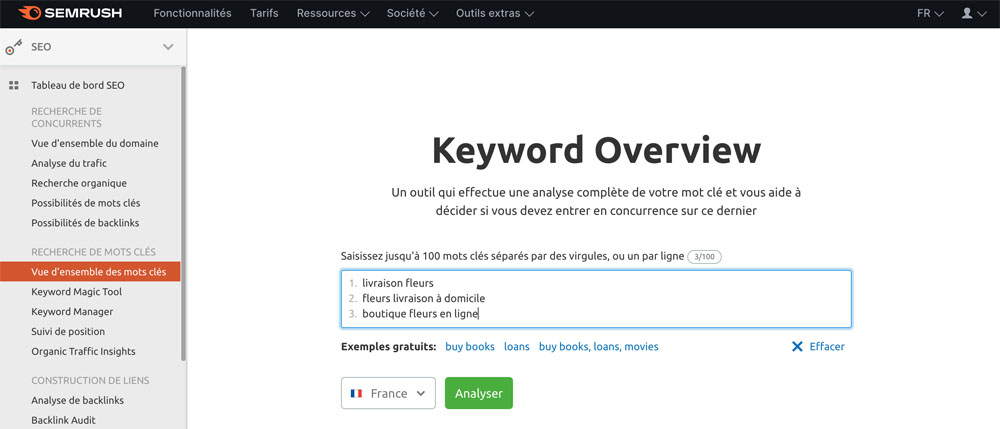Screen dimensions: 1000x429
Task: Open Keyword Magic Tool
Action: click(x=77, y=291)
